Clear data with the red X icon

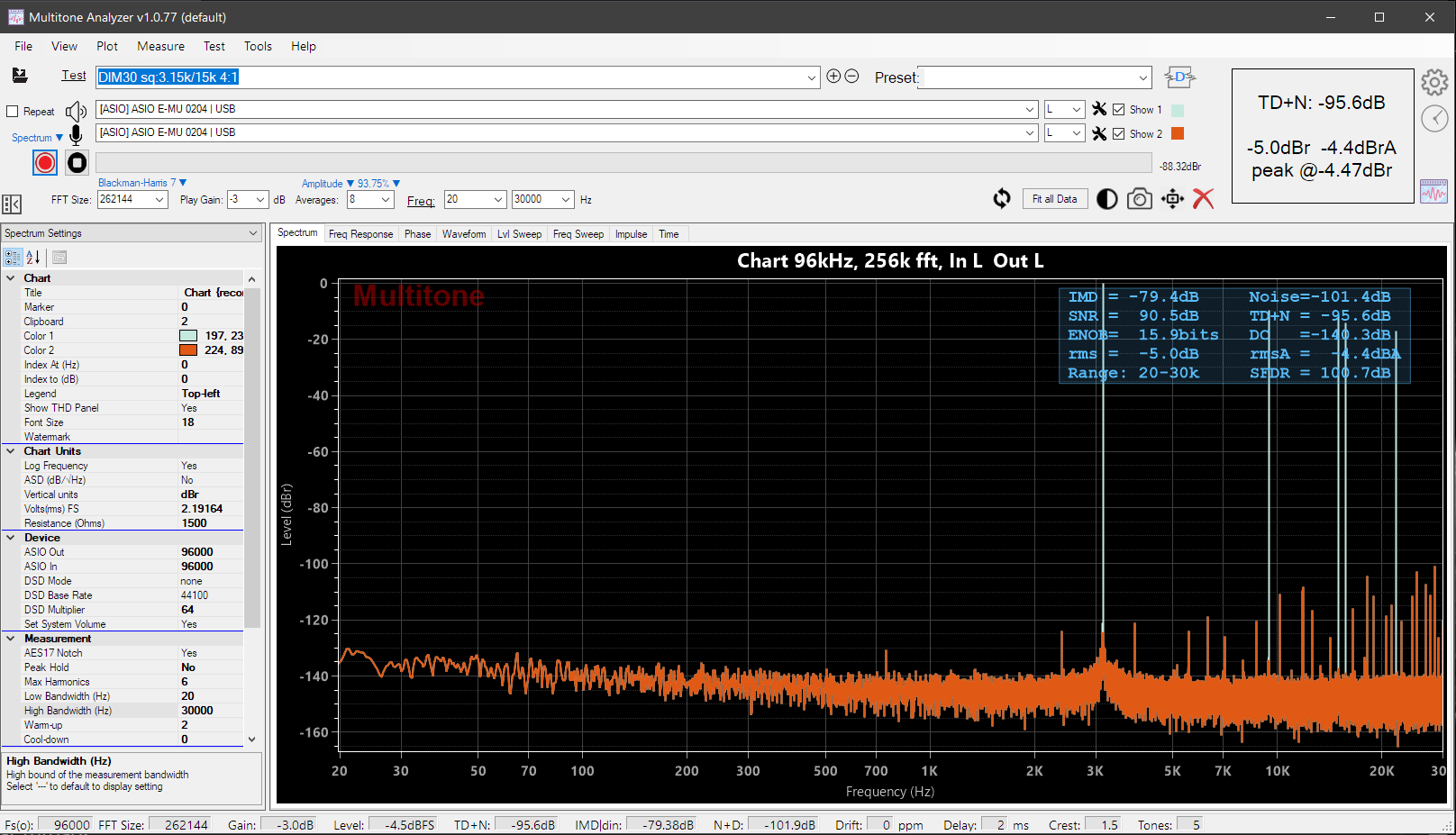(x=1204, y=199)
